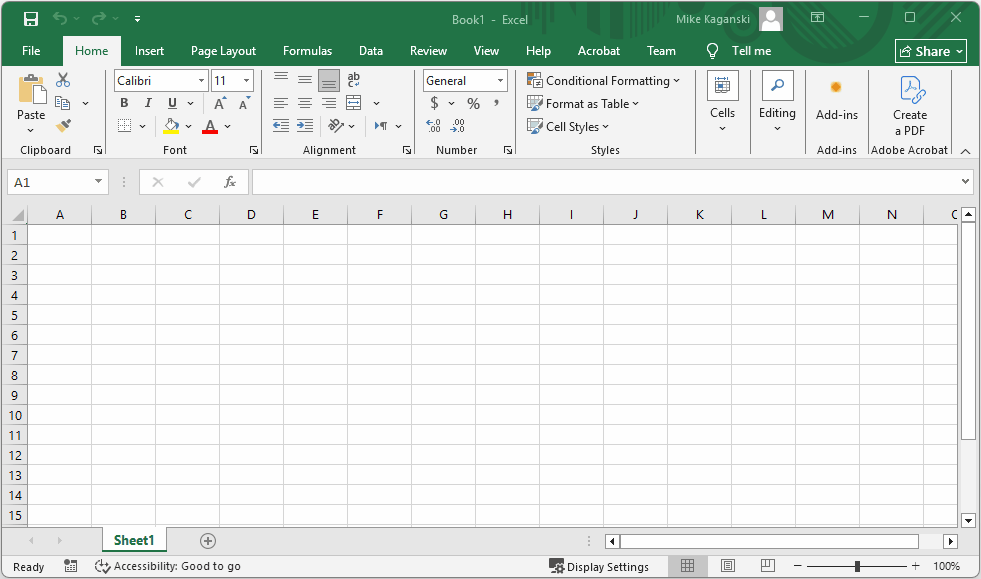Click Decrease Indent icon
This screenshot has width=981, height=579.
pyautogui.click(x=281, y=126)
